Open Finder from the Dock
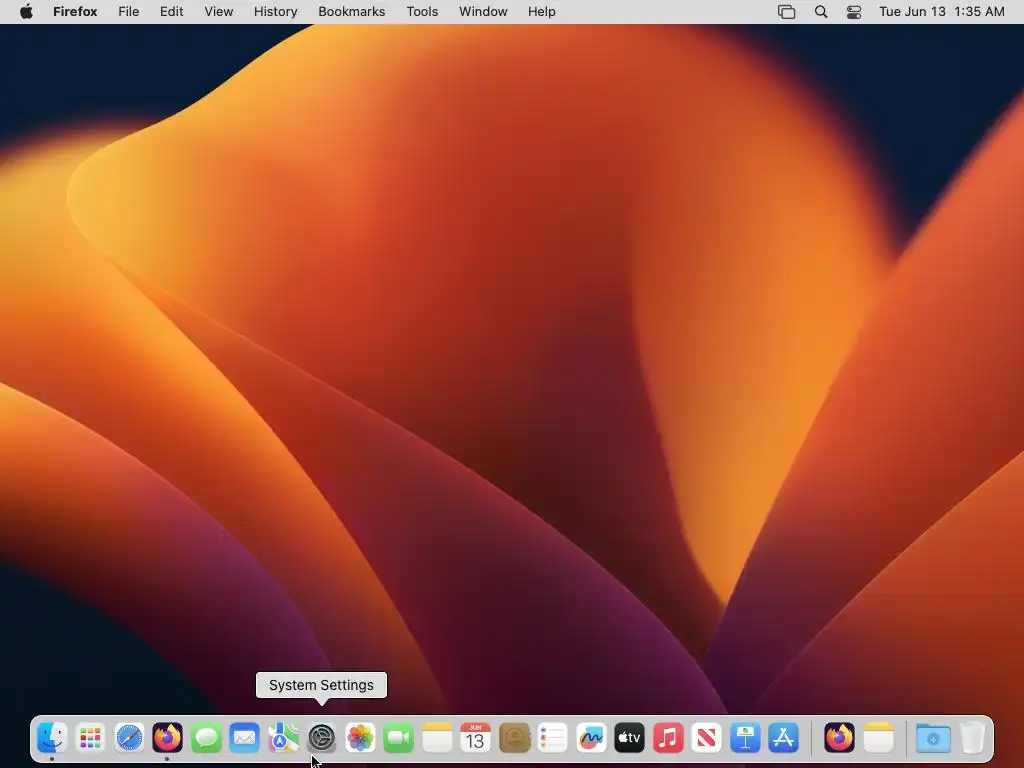This screenshot has width=1024, height=768. 52,738
